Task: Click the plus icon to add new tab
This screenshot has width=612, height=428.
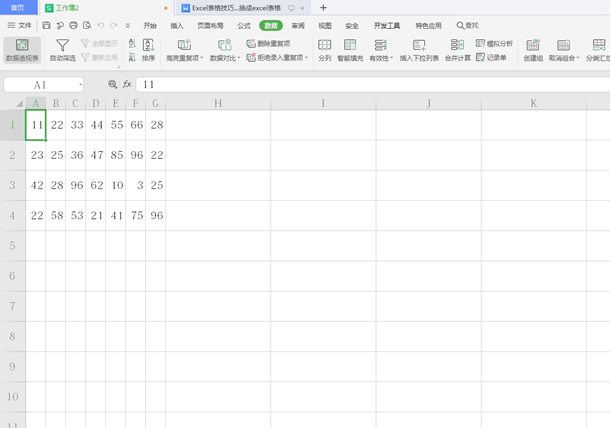Action: tap(323, 8)
